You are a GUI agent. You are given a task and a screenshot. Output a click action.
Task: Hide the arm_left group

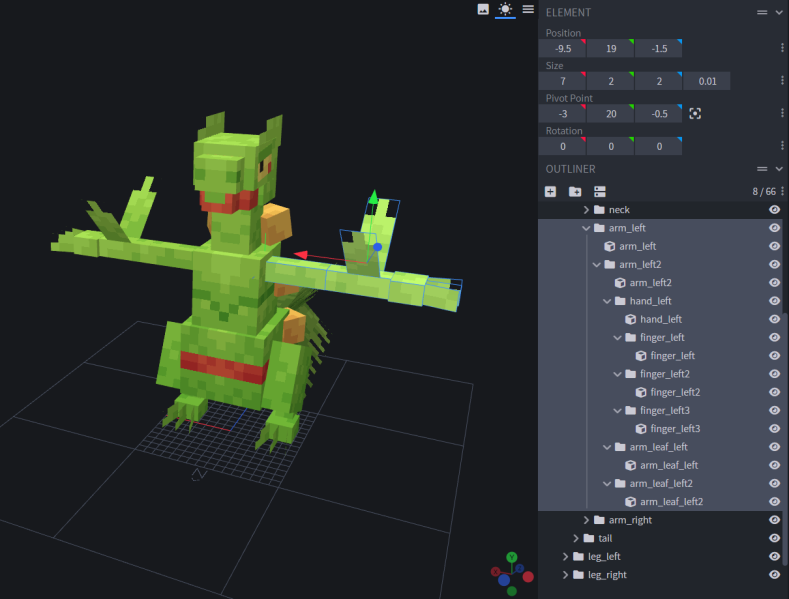774,228
